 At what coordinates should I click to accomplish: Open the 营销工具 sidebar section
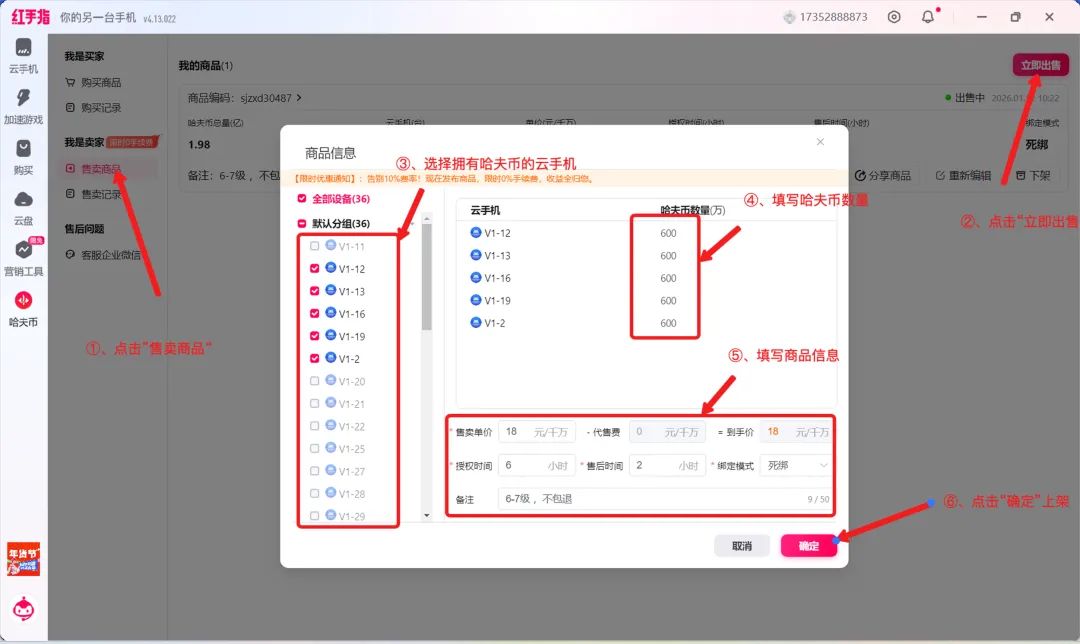[23, 258]
